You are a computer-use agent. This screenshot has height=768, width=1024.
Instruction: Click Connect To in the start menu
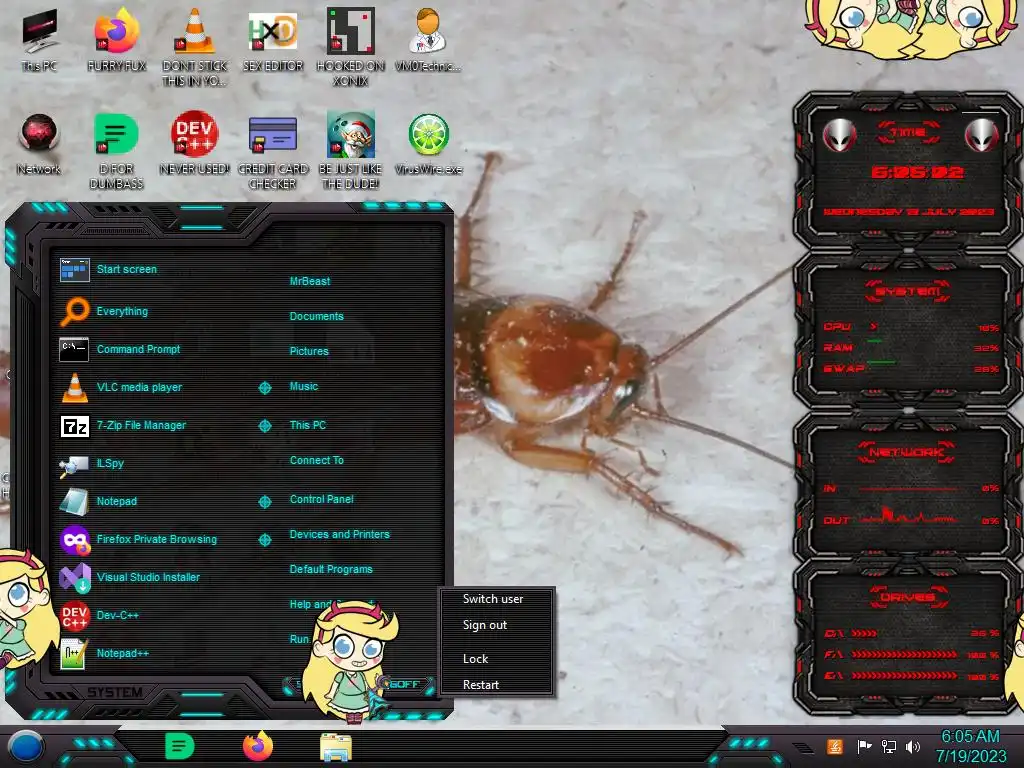pyautogui.click(x=317, y=460)
